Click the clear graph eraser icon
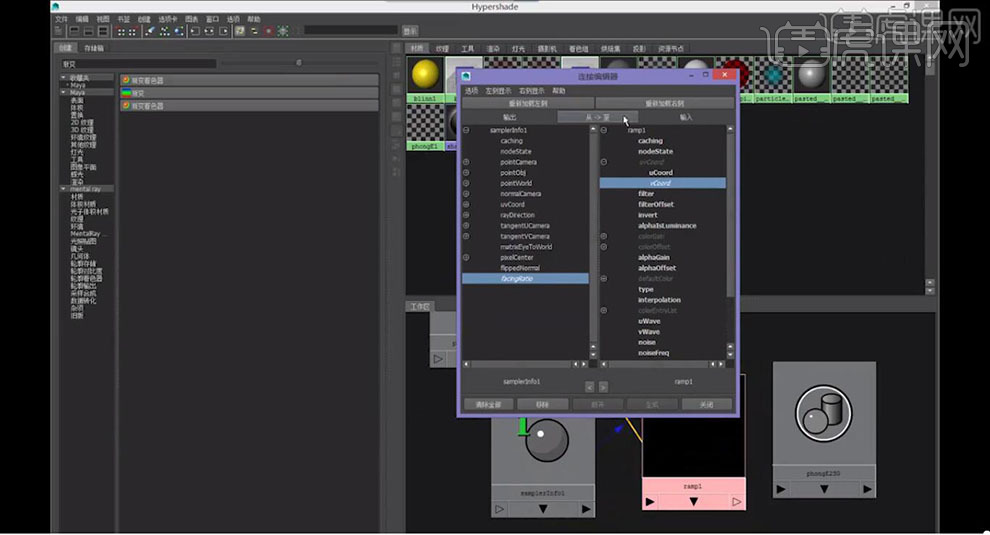The width and height of the screenshot is (990, 535). click(x=150, y=31)
